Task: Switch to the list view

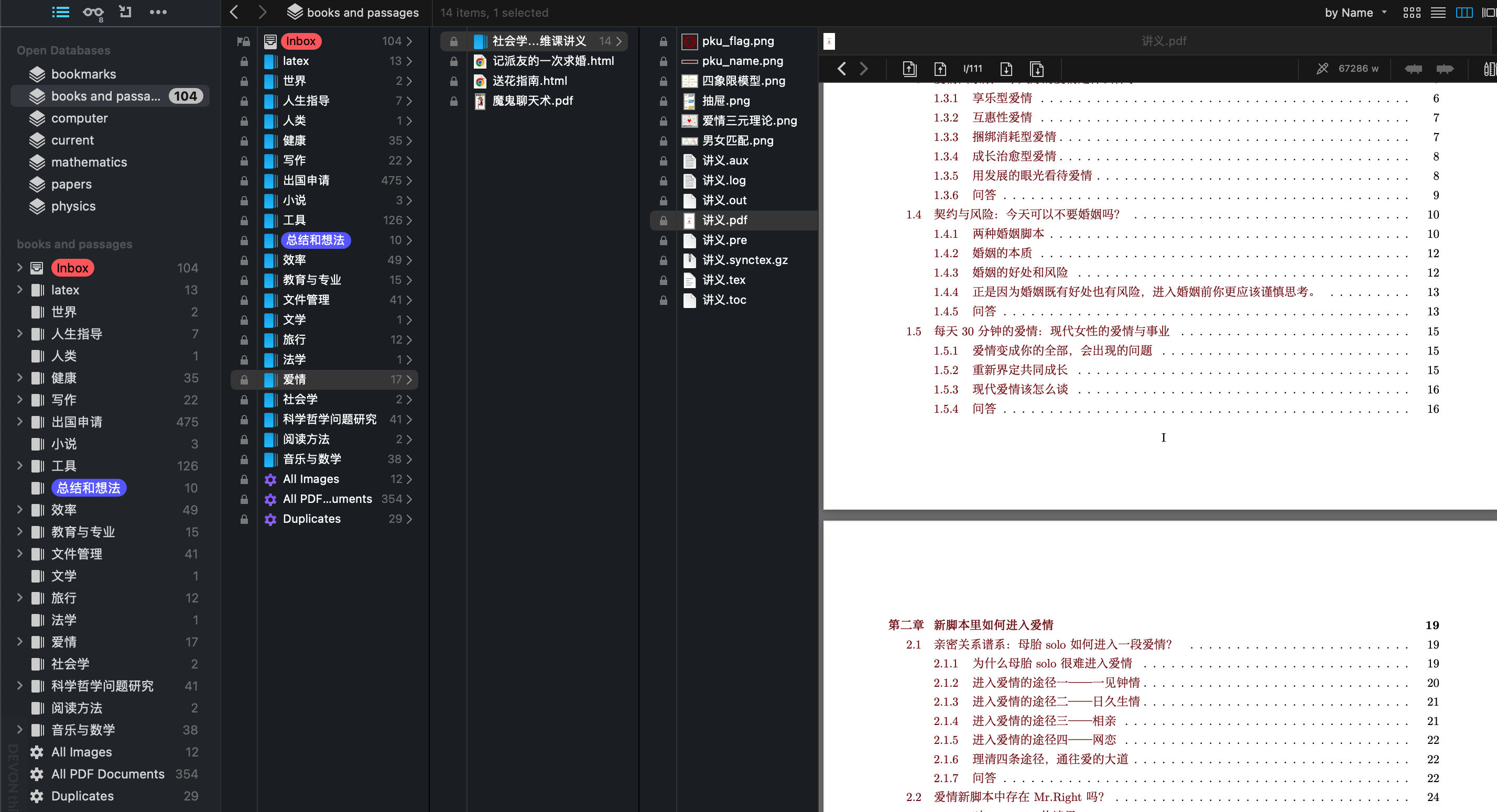Action: [1438, 12]
